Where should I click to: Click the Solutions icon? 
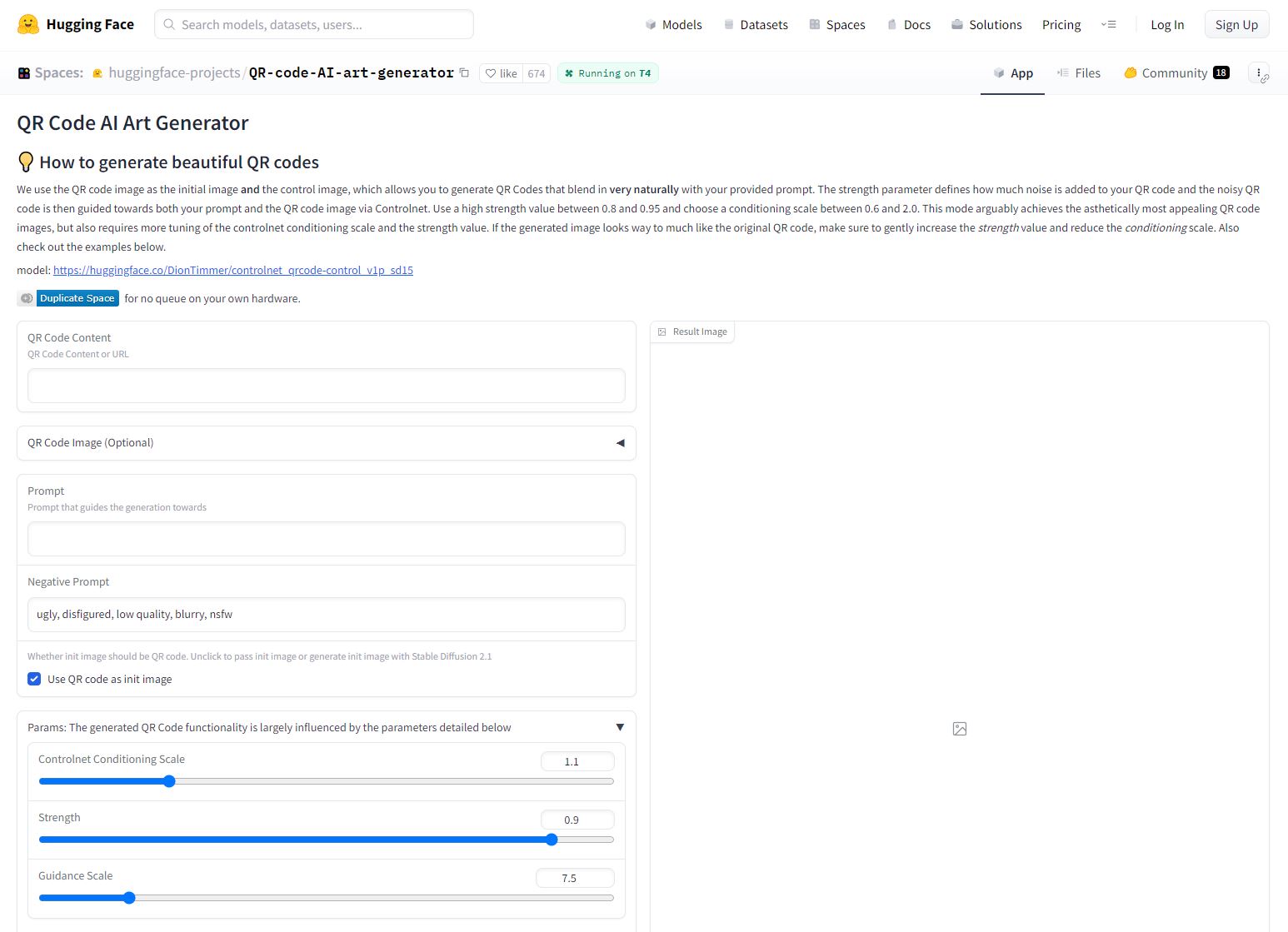tap(957, 25)
